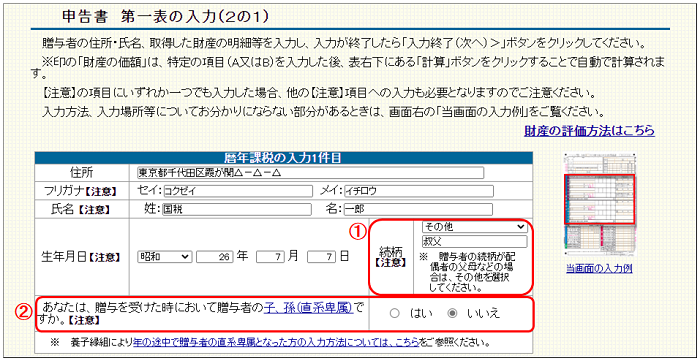Click the 住所 address input field
Image resolution: width=700 pixels, height=361 pixels.
[310, 173]
